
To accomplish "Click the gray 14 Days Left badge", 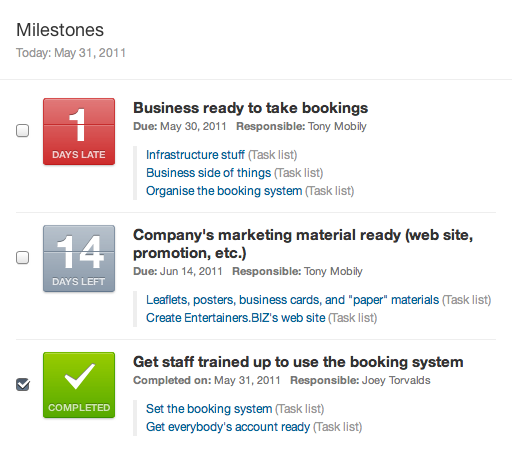I will pos(79,259).
